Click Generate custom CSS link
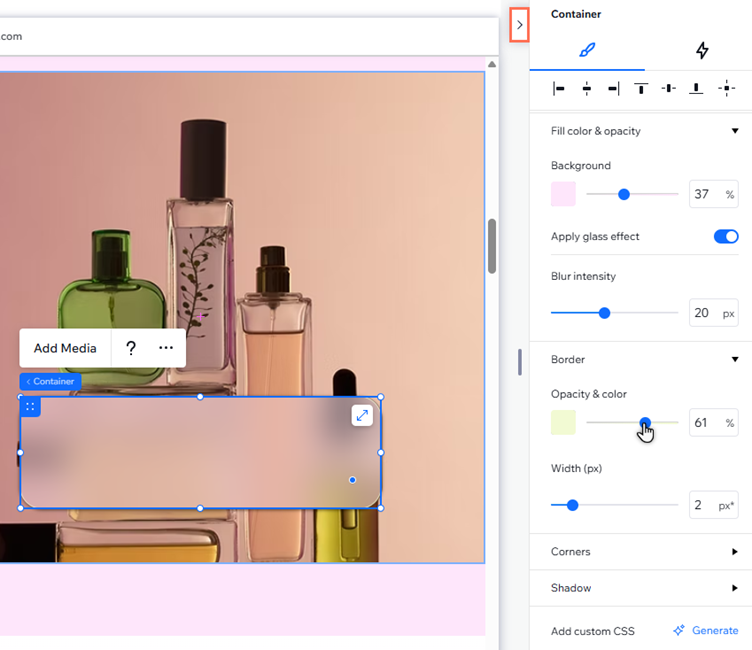This screenshot has width=752, height=650. pos(705,630)
